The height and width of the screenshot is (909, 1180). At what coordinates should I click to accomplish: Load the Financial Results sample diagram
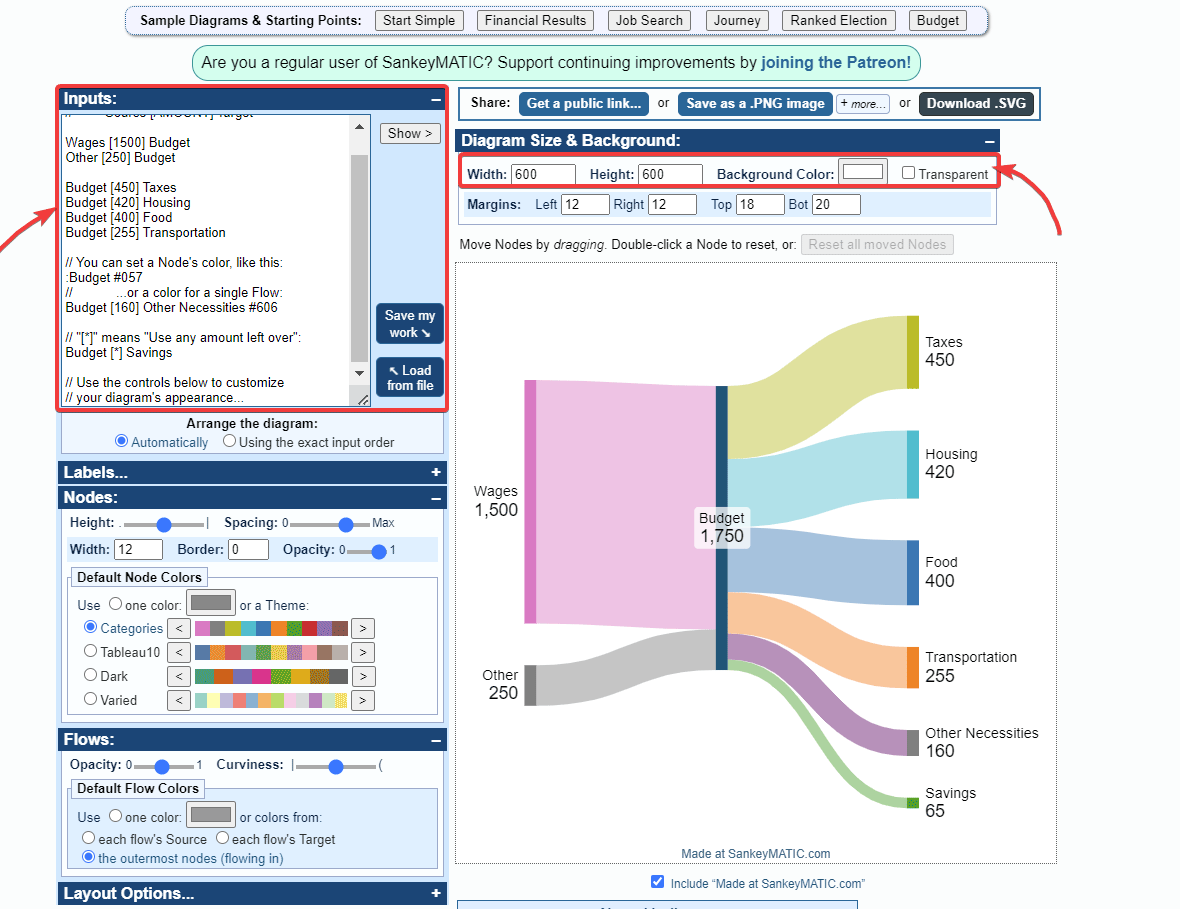(x=535, y=20)
